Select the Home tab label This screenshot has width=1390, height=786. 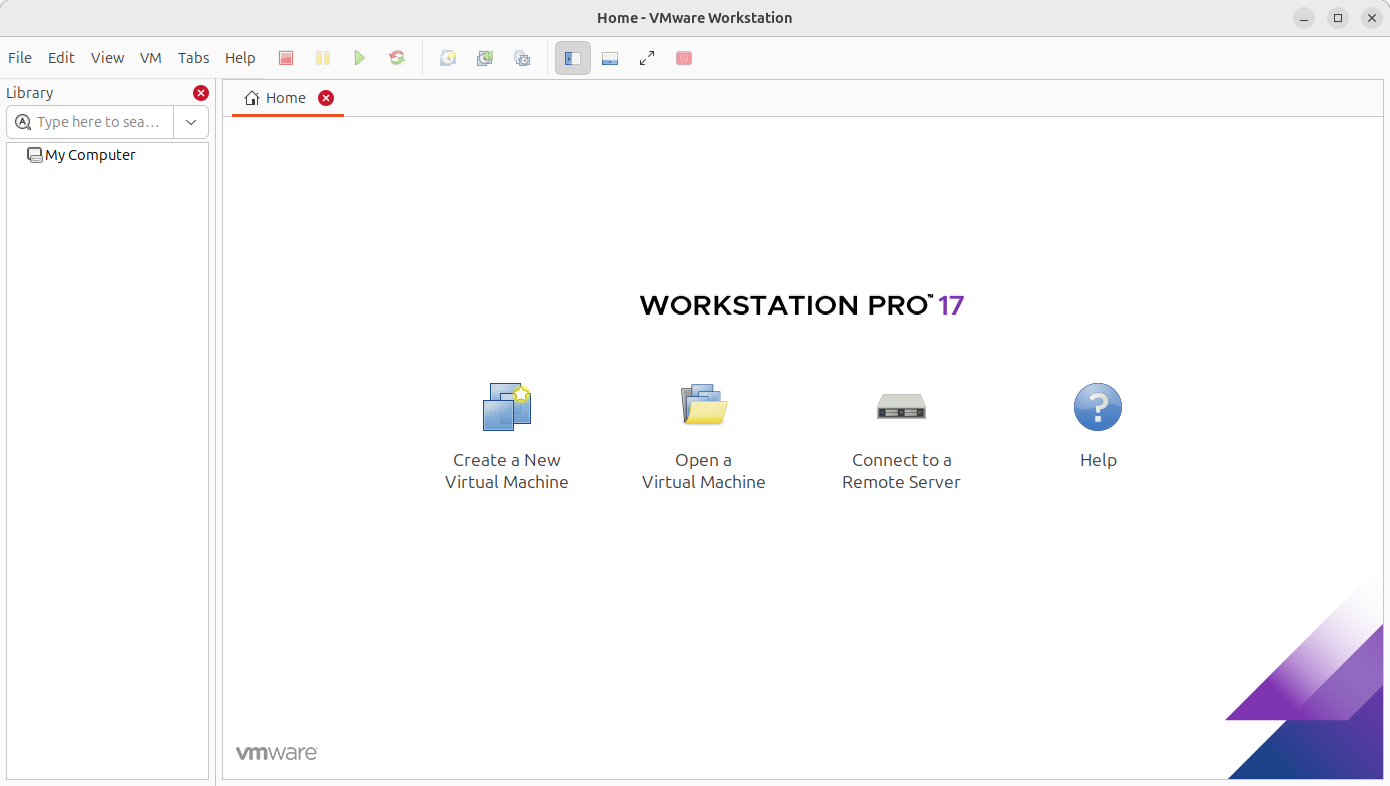pyautogui.click(x=286, y=98)
